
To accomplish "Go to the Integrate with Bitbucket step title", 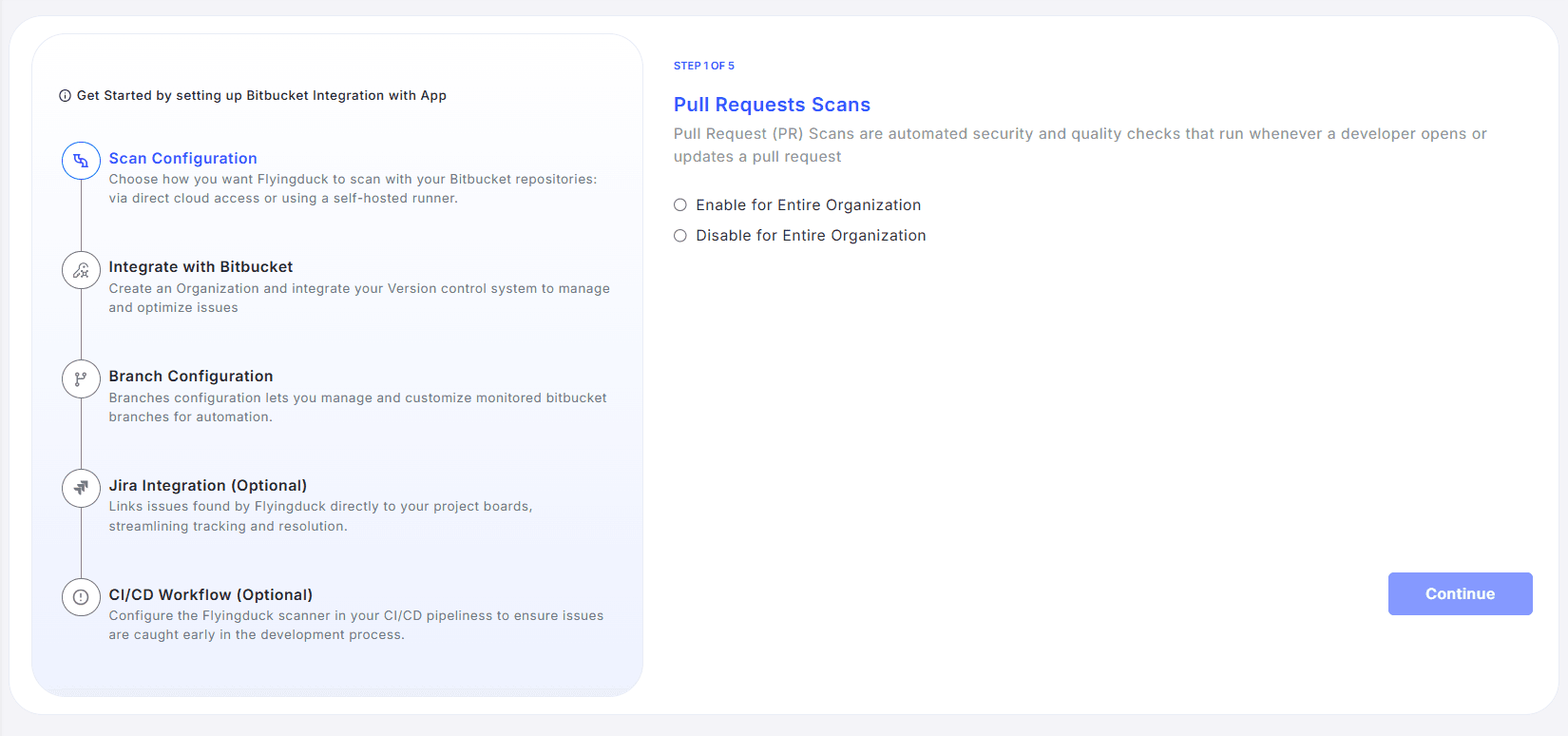I will 201,267.
